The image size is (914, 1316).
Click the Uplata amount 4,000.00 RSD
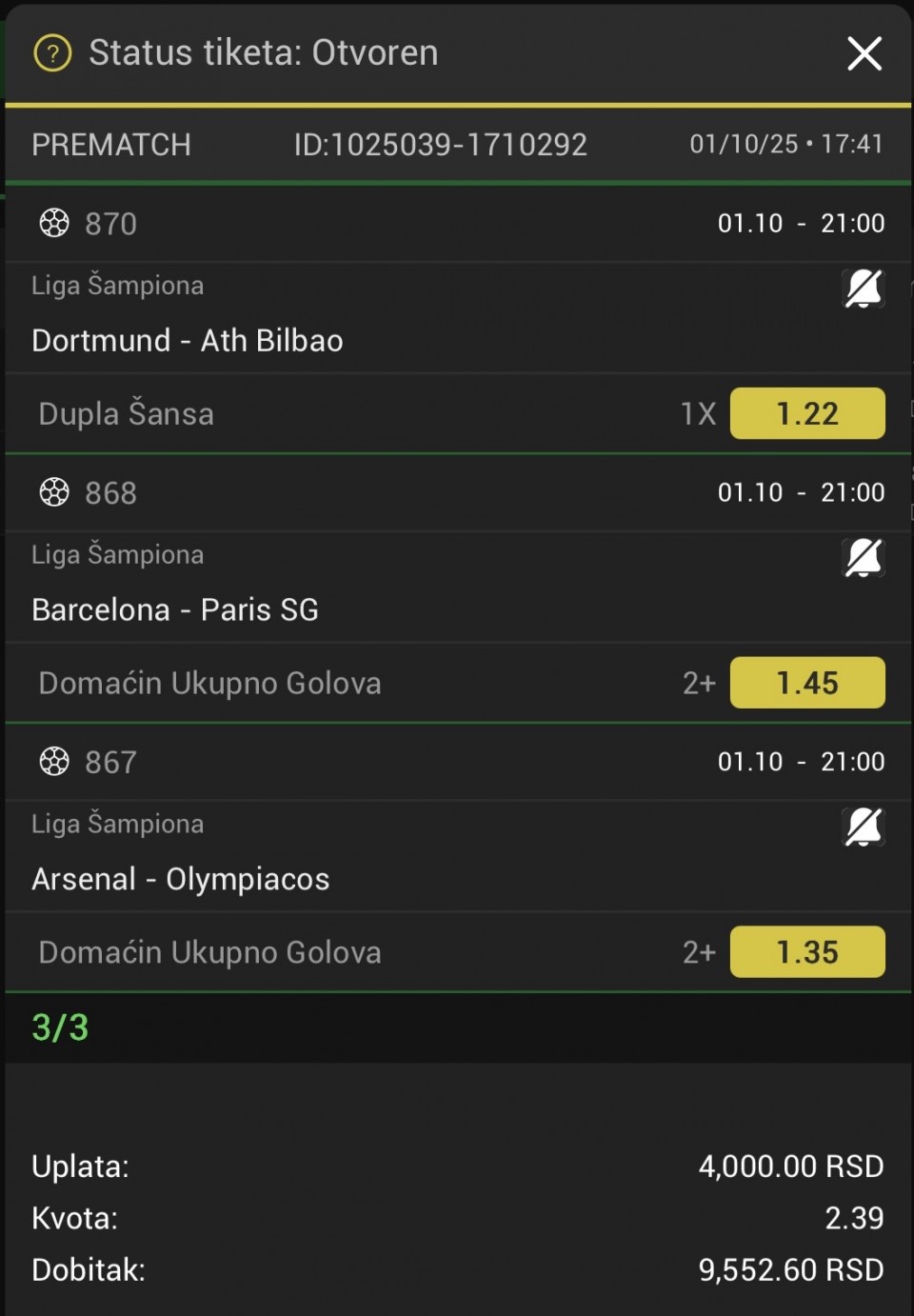tap(790, 1166)
